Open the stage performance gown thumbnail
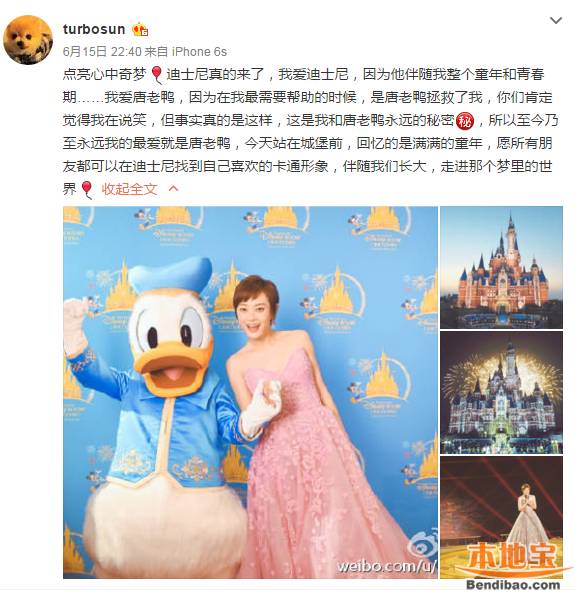The width and height of the screenshot is (575, 597). [501, 517]
